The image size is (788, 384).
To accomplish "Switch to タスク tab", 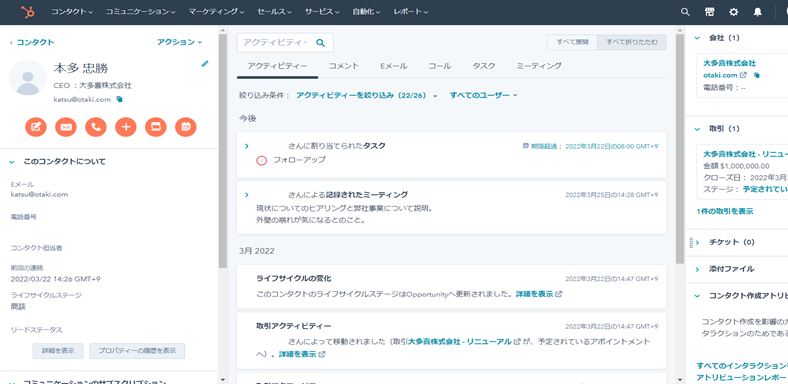I will coord(484,66).
